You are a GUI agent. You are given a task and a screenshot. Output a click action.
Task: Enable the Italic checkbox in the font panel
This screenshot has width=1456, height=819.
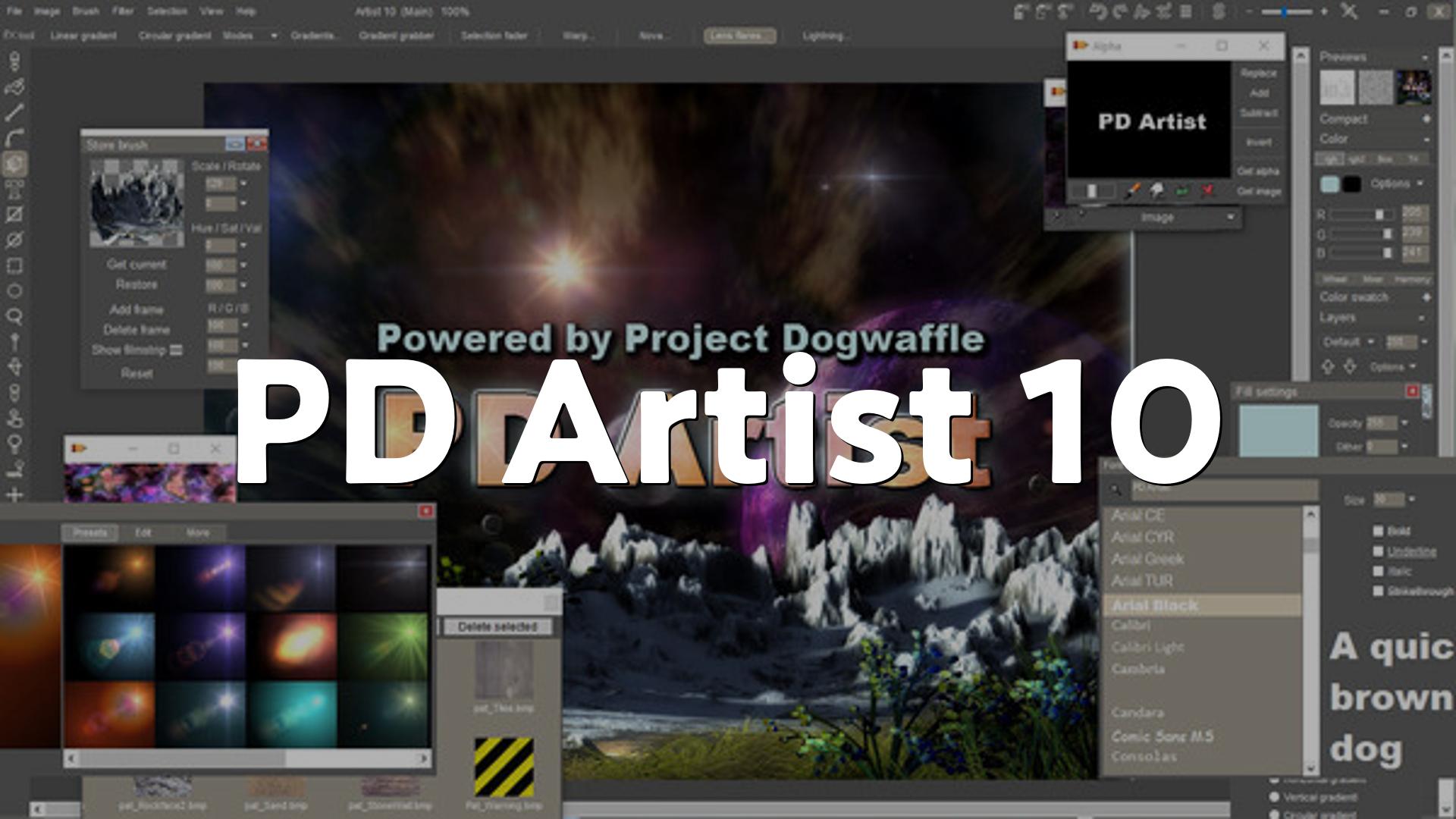(1379, 571)
